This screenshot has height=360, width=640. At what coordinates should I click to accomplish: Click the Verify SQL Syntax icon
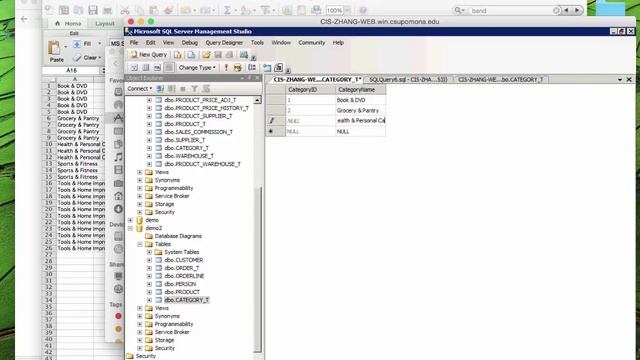tap(238, 68)
